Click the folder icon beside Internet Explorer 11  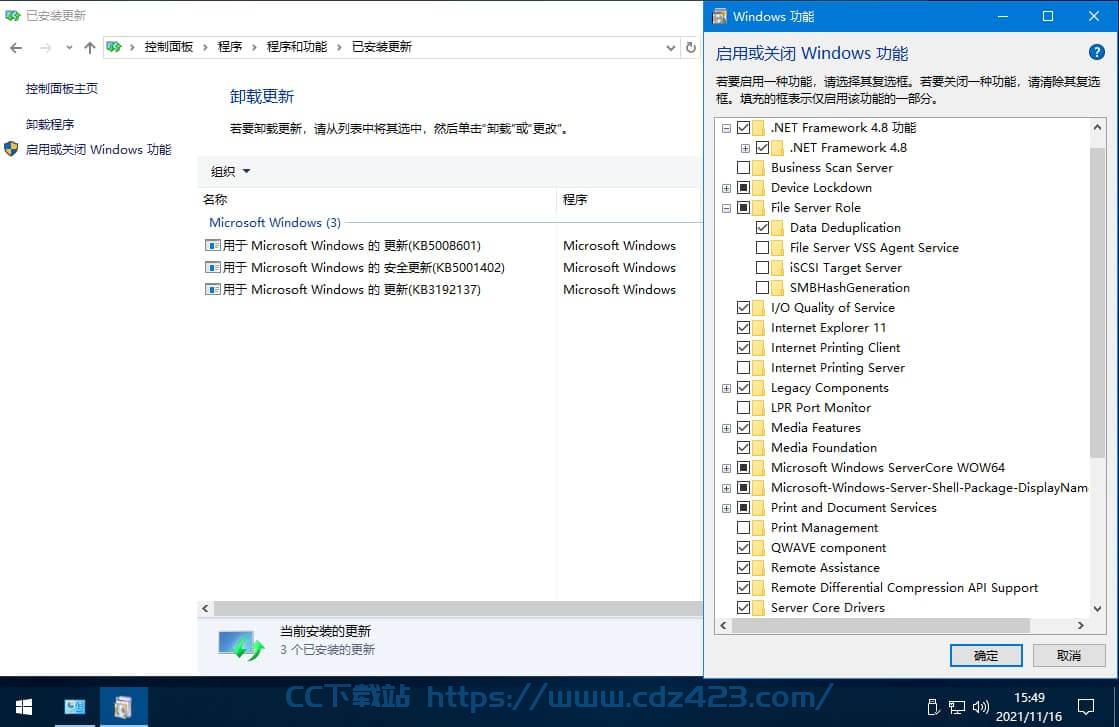pos(758,327)
